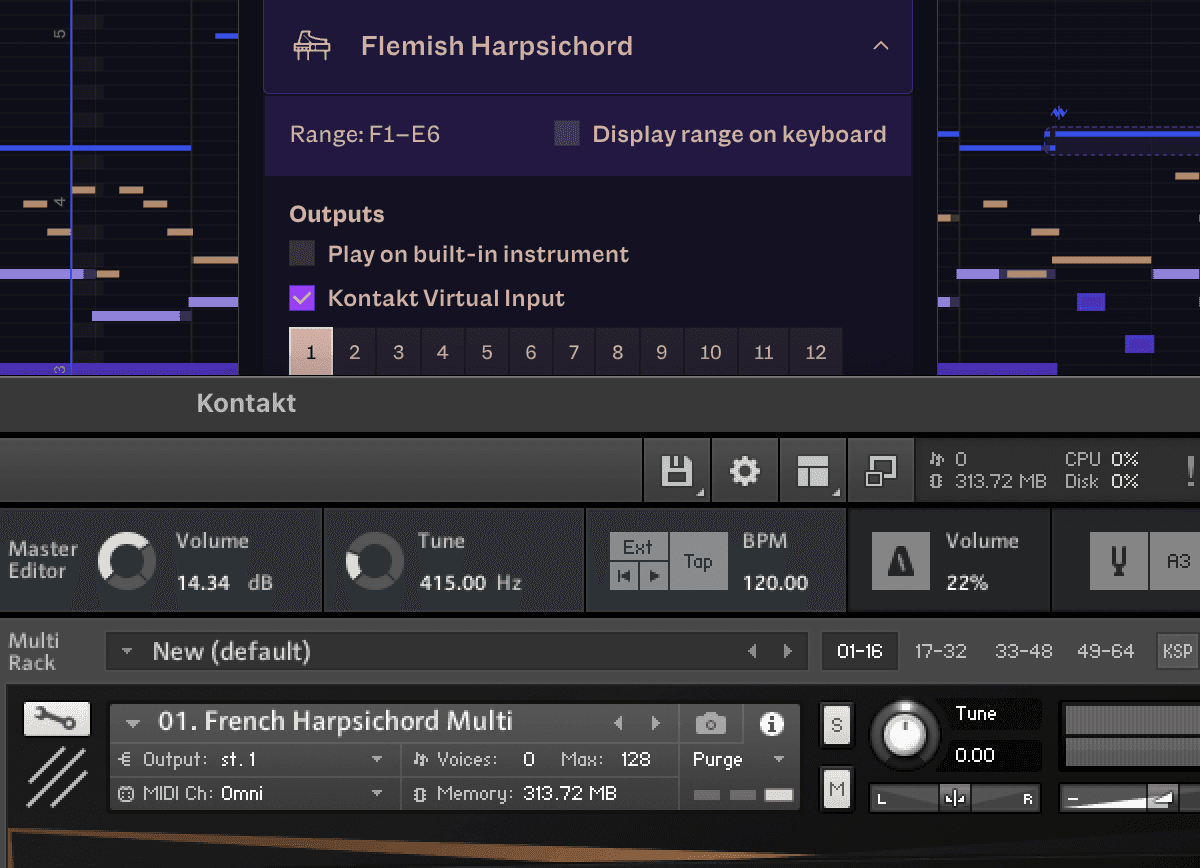Switch to the 17-32 channel tab
The image size is (1200, 868).
(x=940, y=650)
